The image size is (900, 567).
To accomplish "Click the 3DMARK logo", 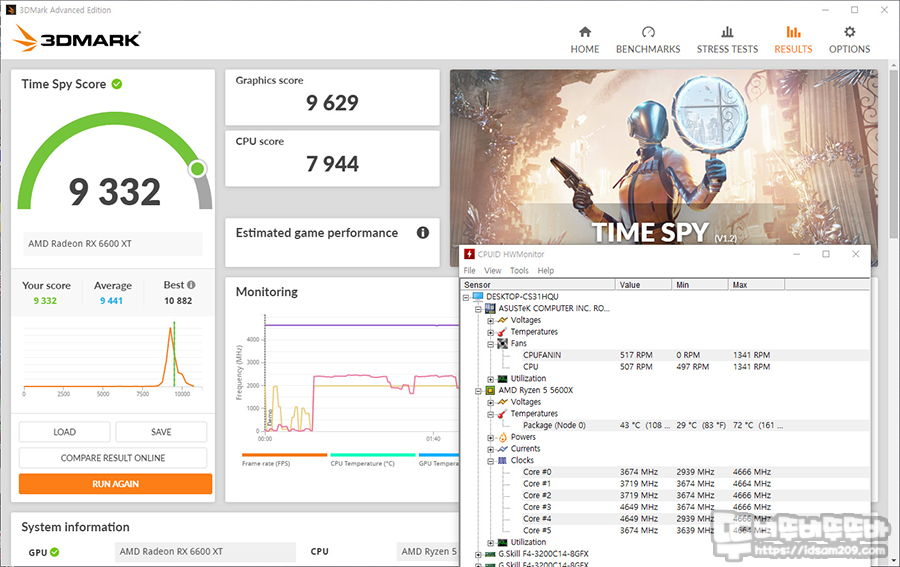I will (x=77, y=38).
